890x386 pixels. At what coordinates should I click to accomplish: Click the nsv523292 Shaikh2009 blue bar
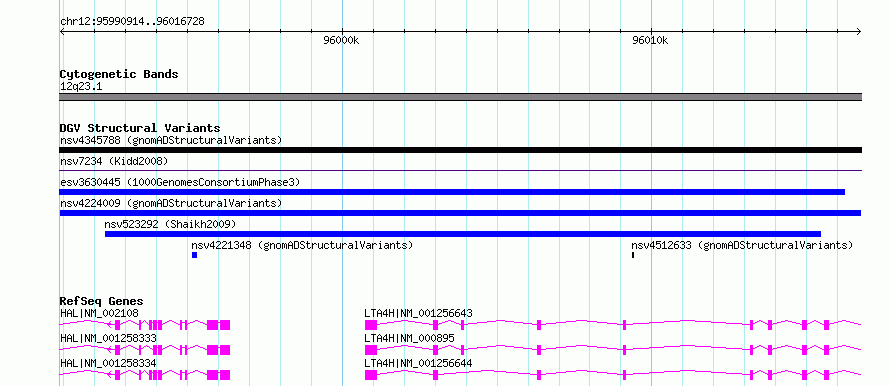point(463,234)
